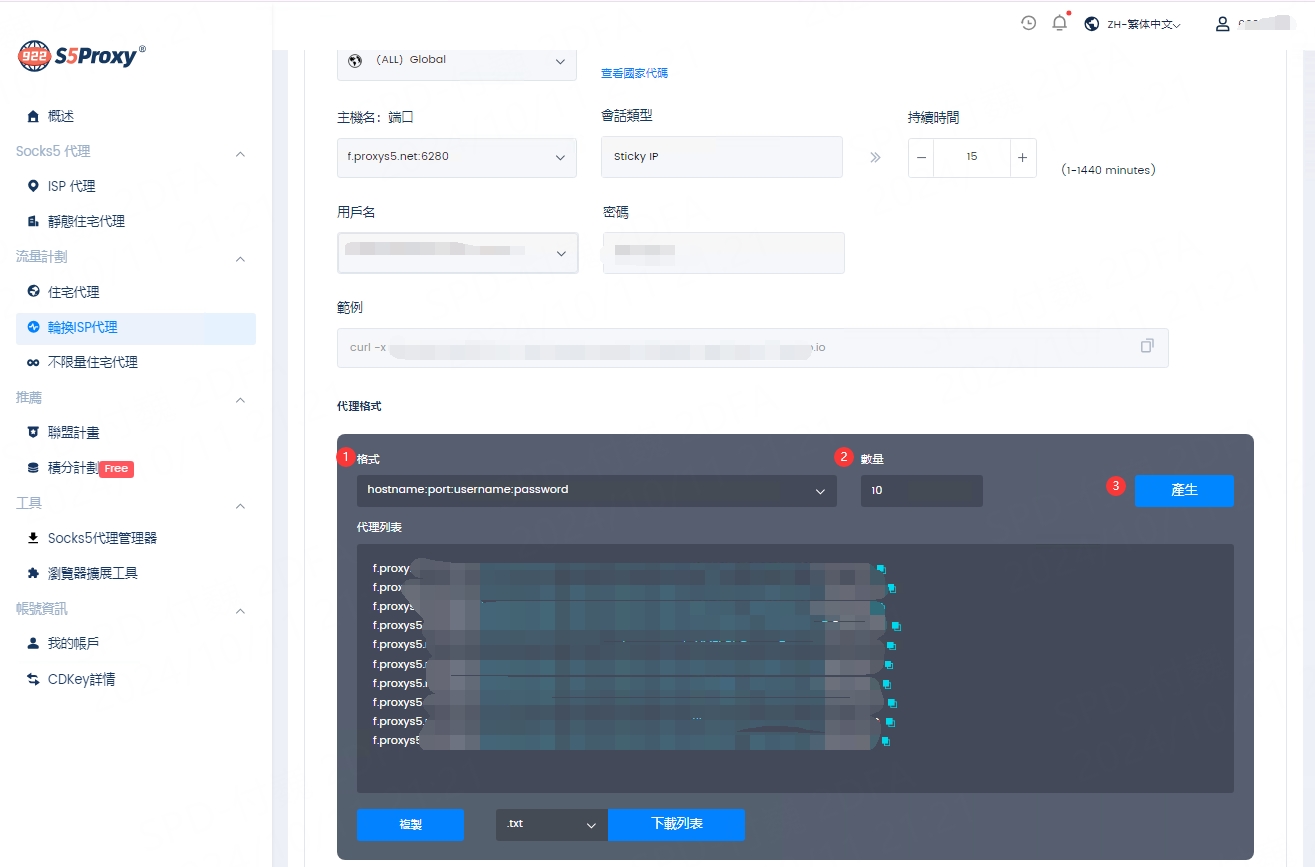
Task: Click the double-arrow icon beside Sticky IP
Action: coord(875,157)
